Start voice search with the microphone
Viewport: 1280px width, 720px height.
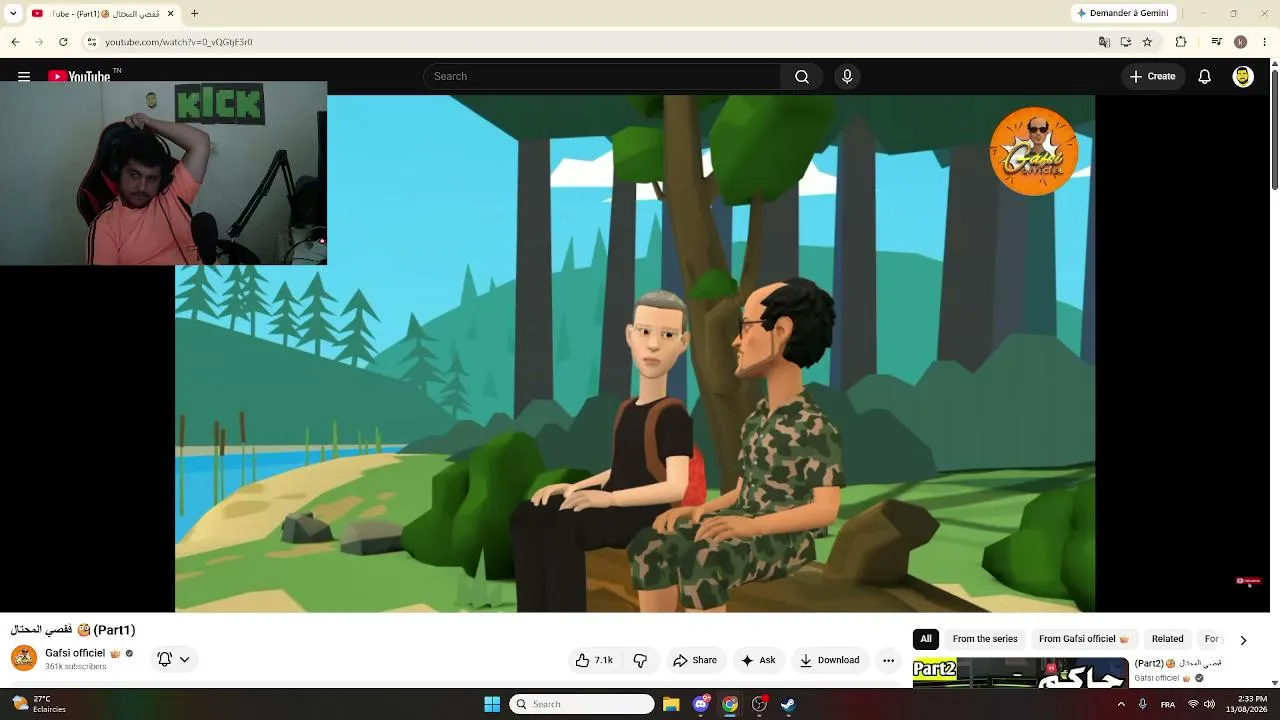847,76
